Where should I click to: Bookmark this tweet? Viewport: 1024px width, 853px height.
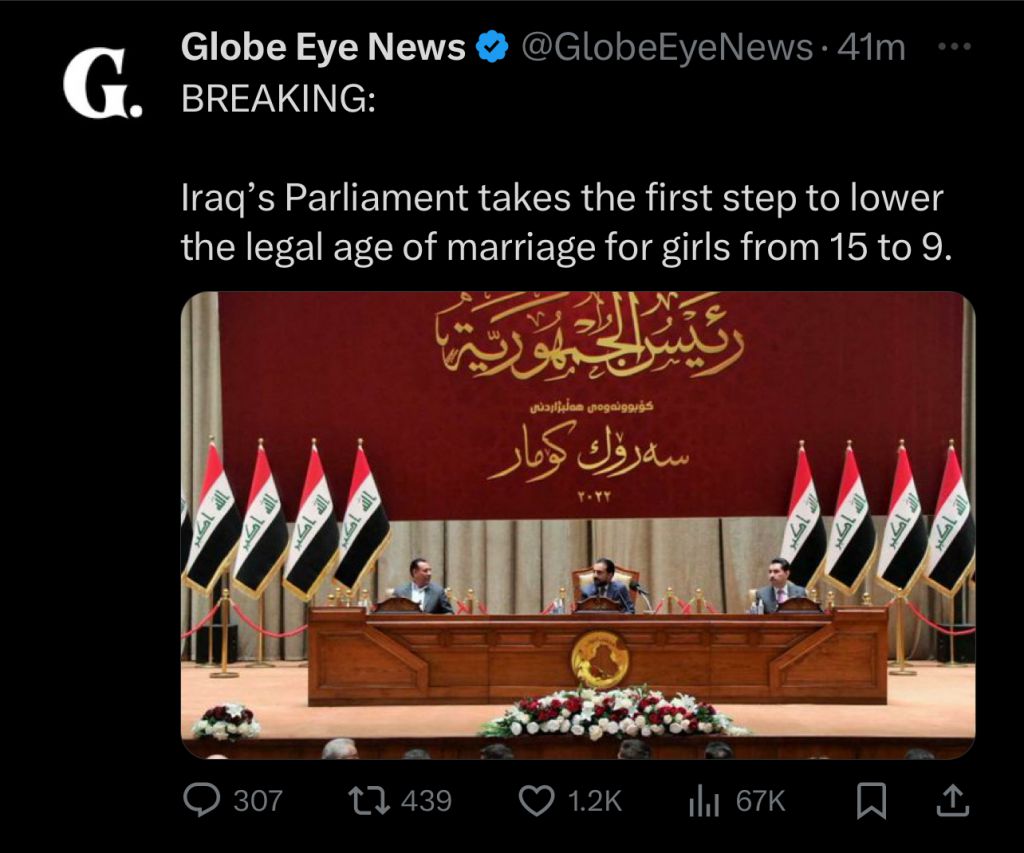[x=871, y=801]
